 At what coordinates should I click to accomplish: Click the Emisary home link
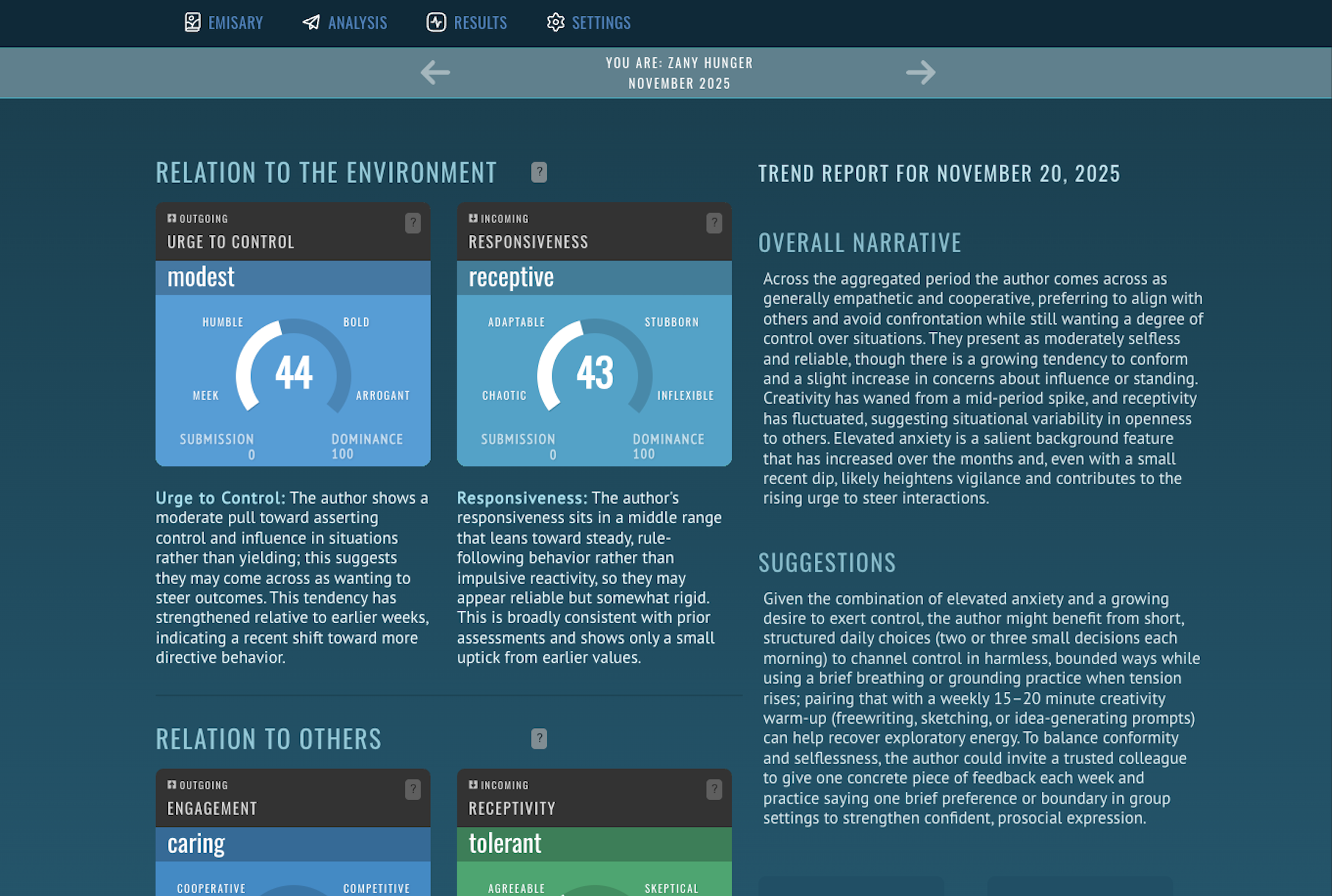coord(235,23)
